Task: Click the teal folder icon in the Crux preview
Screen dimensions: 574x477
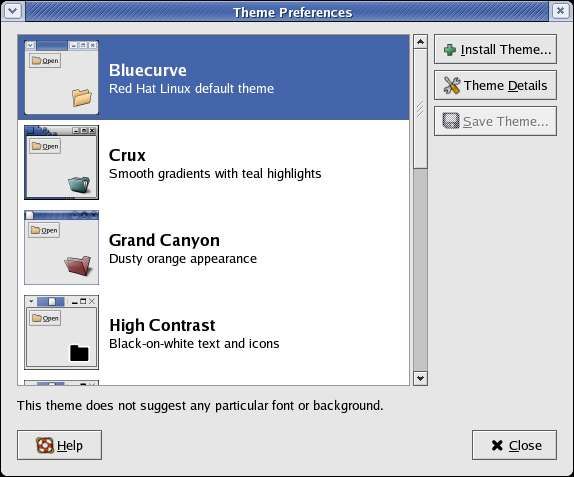Action: (79, 185)
